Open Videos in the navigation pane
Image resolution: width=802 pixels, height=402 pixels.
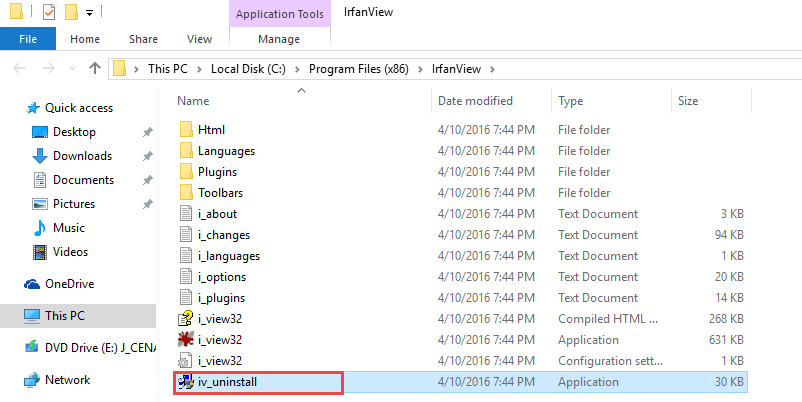pos(71,252)
